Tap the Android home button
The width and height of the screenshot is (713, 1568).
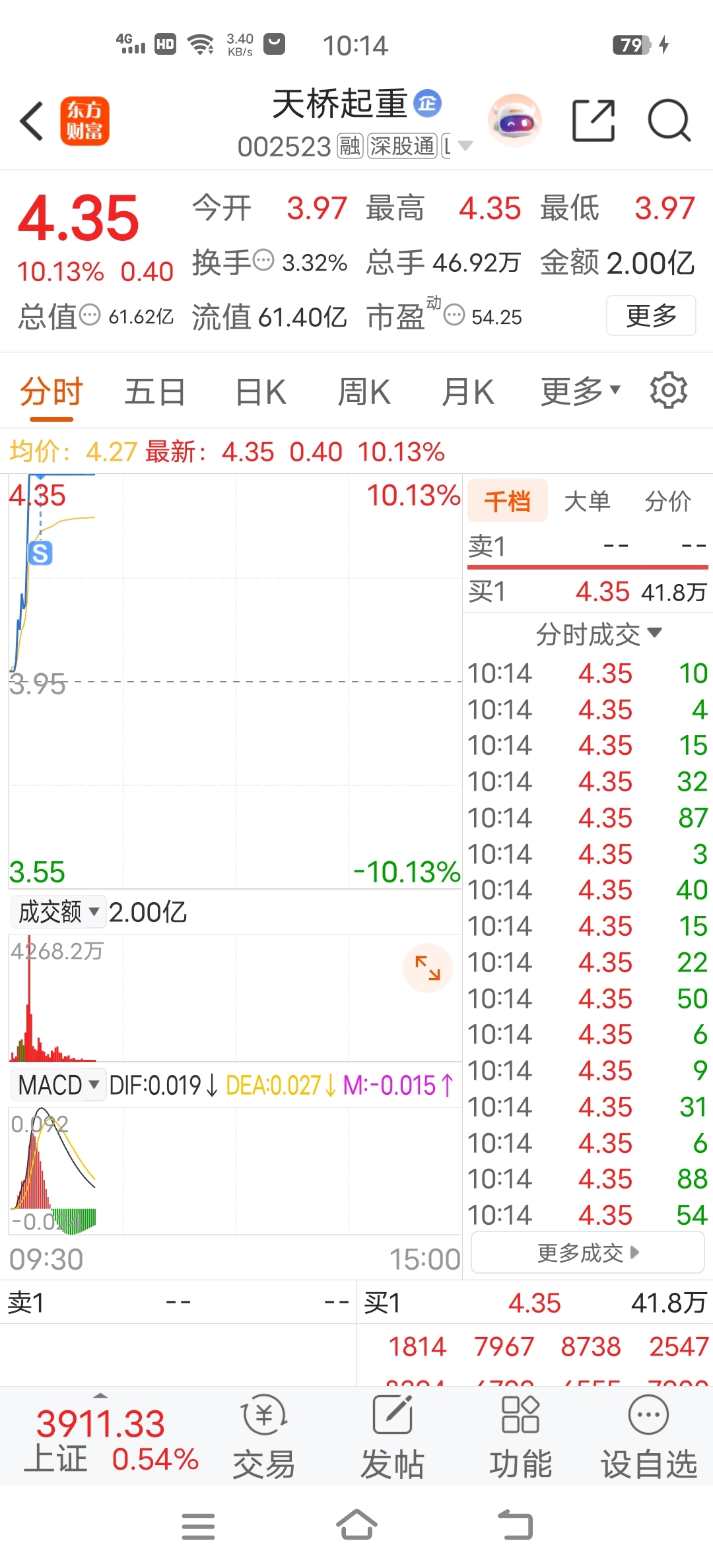(x=356, y=1525)
